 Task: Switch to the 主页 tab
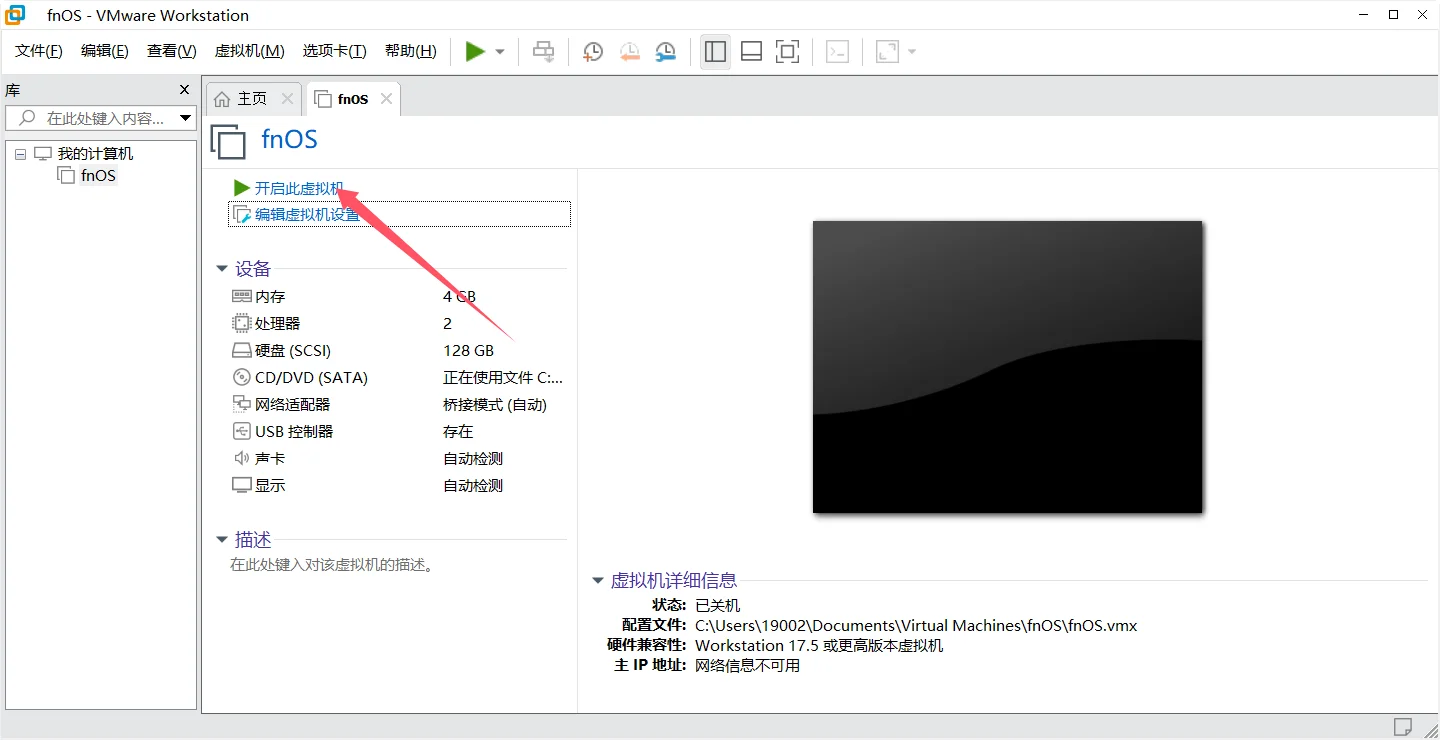[252, 99]
